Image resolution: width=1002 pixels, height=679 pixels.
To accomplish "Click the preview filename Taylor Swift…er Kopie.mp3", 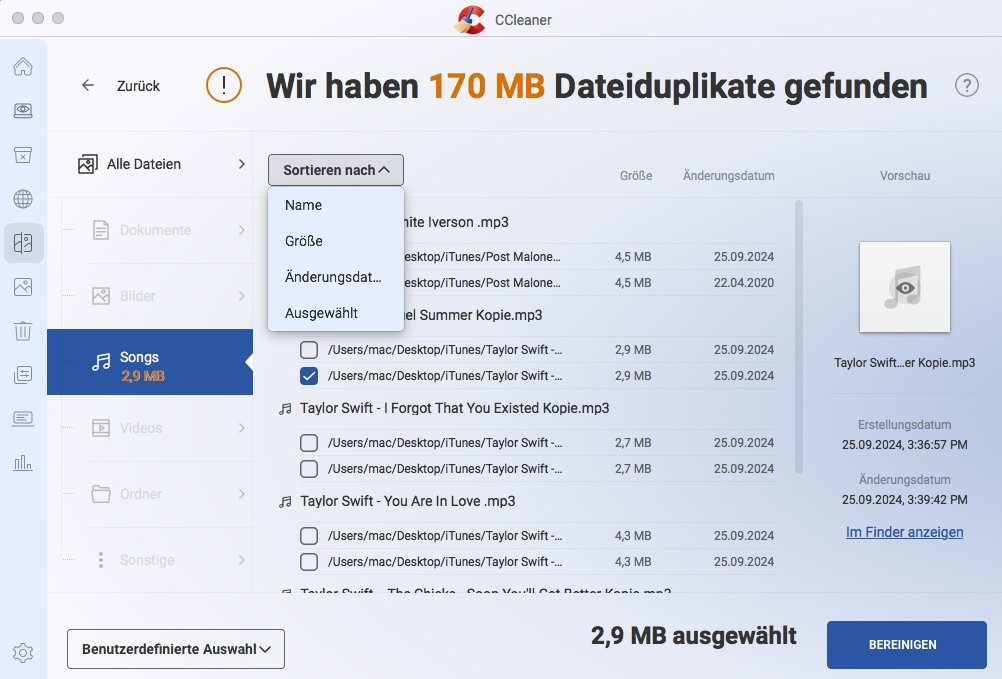I will [x=904, y=363].
